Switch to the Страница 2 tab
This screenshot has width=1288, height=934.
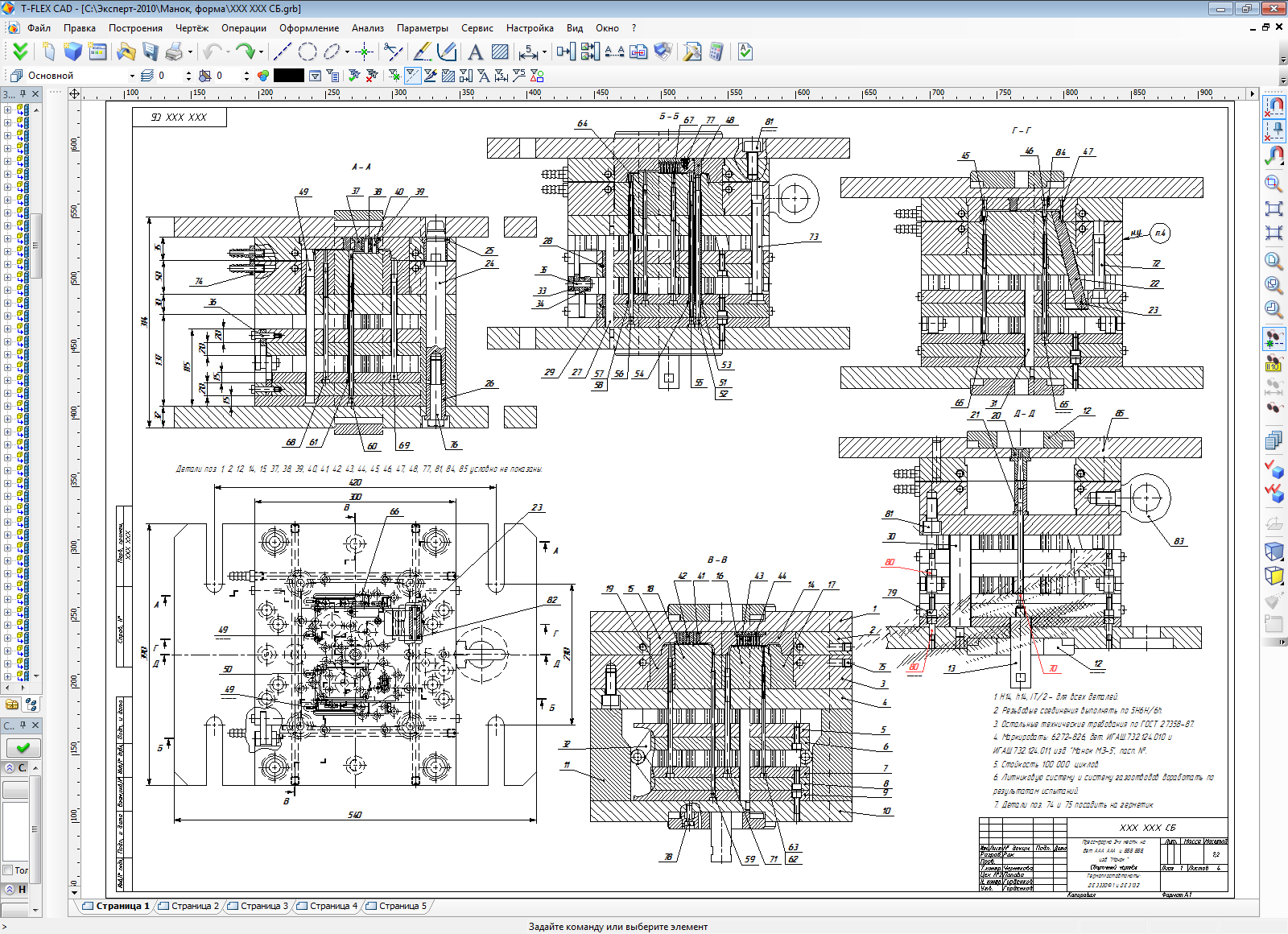[x=190, y=906]
